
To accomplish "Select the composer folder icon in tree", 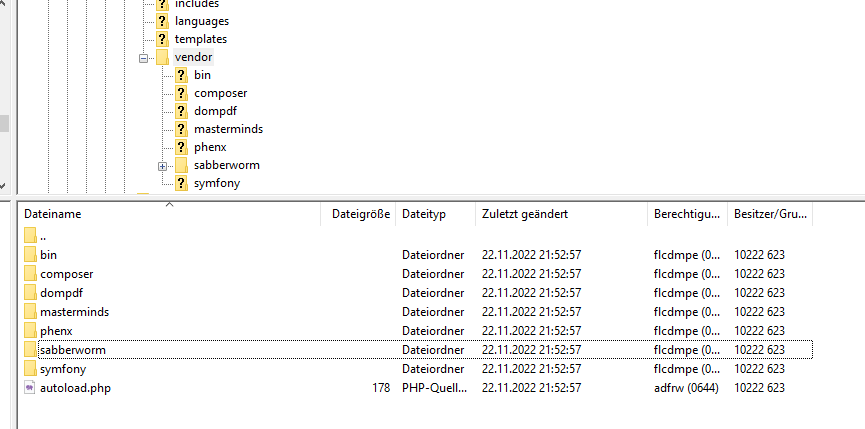I will coord(181,93).
